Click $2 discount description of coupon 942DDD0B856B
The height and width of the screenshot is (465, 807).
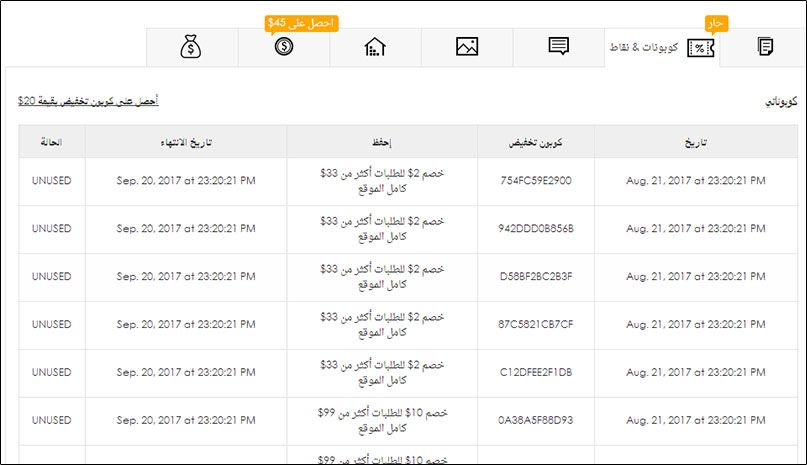click(x=382, y=229)
